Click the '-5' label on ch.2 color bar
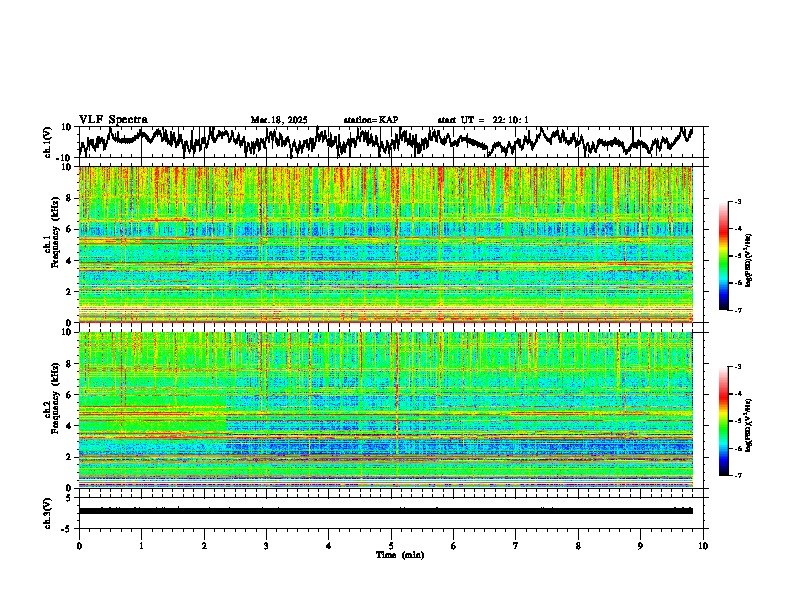 pyautogui.click(x=738, y=421)
